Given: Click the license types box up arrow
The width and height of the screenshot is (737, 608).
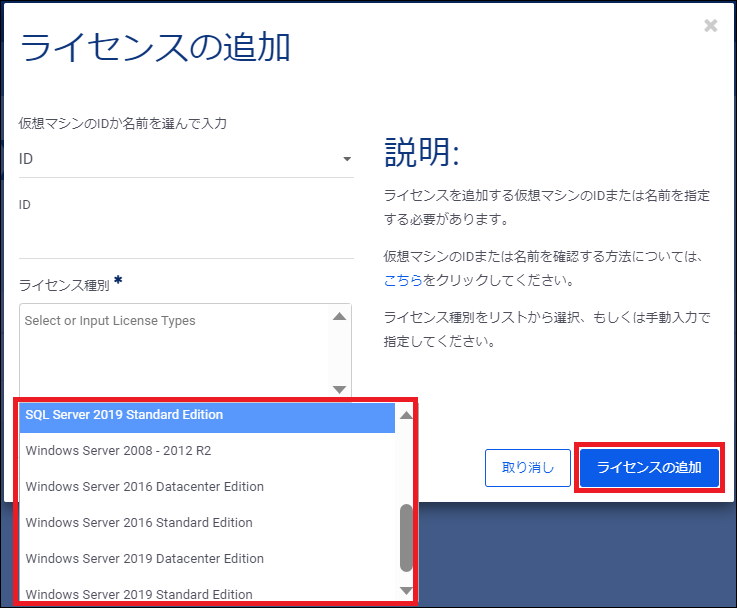Looking at the screenshot, I should pos(339,316).
